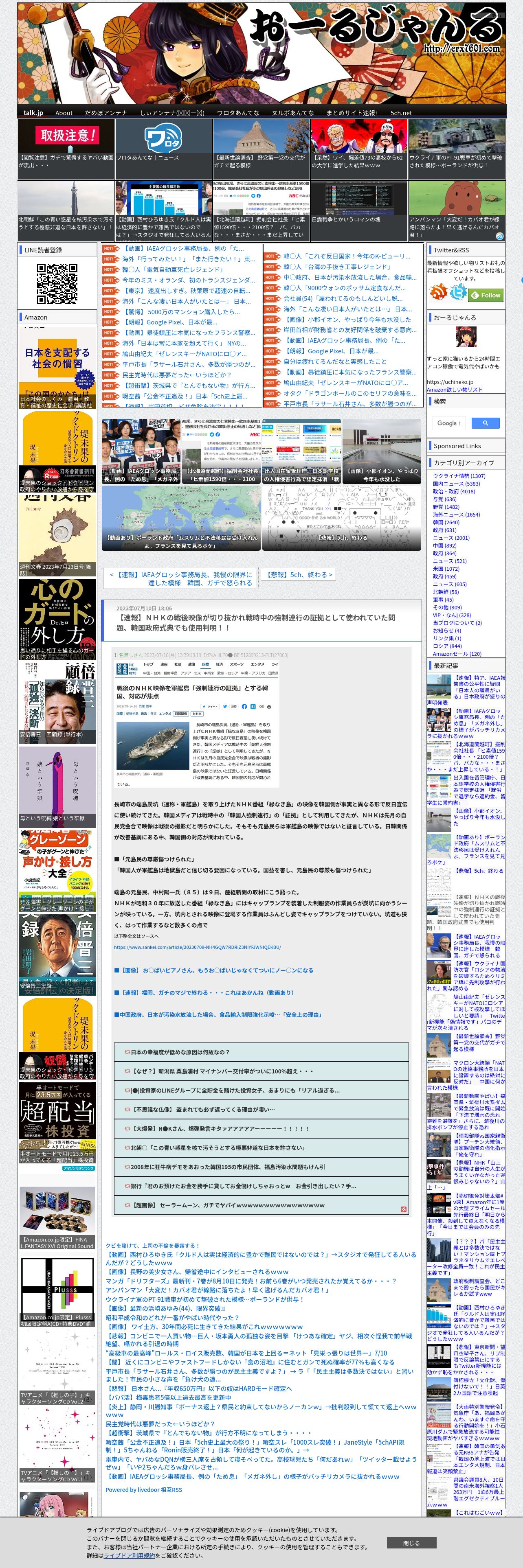Open the 5ch.net menu item
Image resolution: width=523 pixels, height=1568 pixels.
click(x=401, y=113)
